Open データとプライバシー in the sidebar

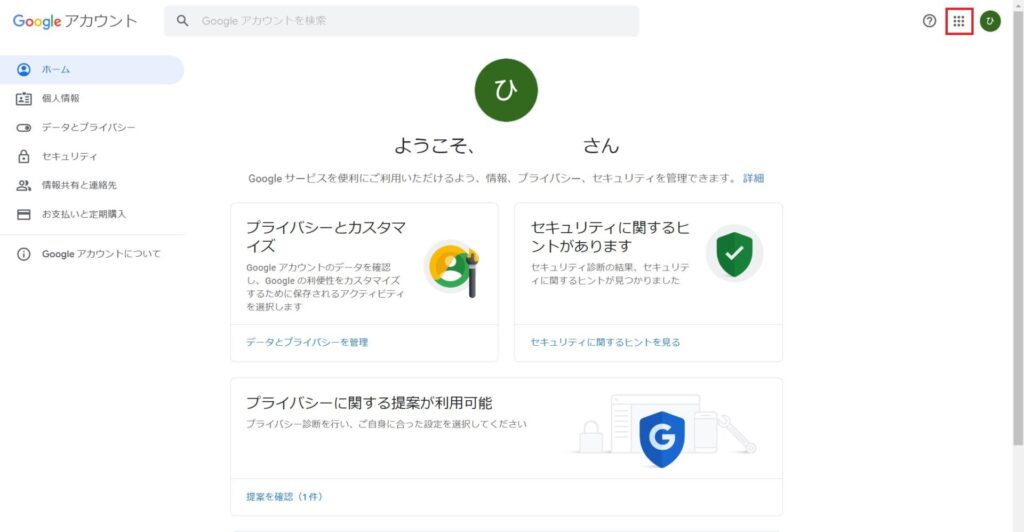(x=88, y=127)
